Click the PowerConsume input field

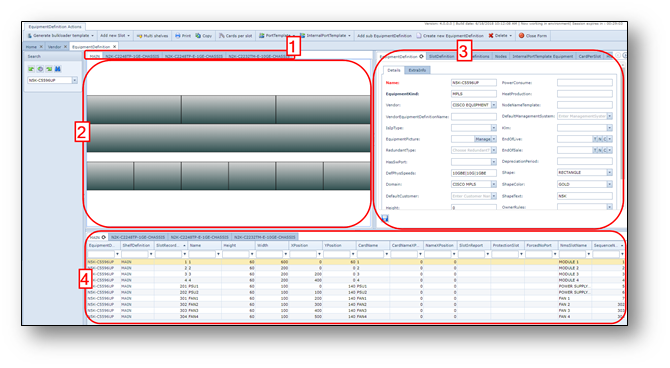click(585, 82)
